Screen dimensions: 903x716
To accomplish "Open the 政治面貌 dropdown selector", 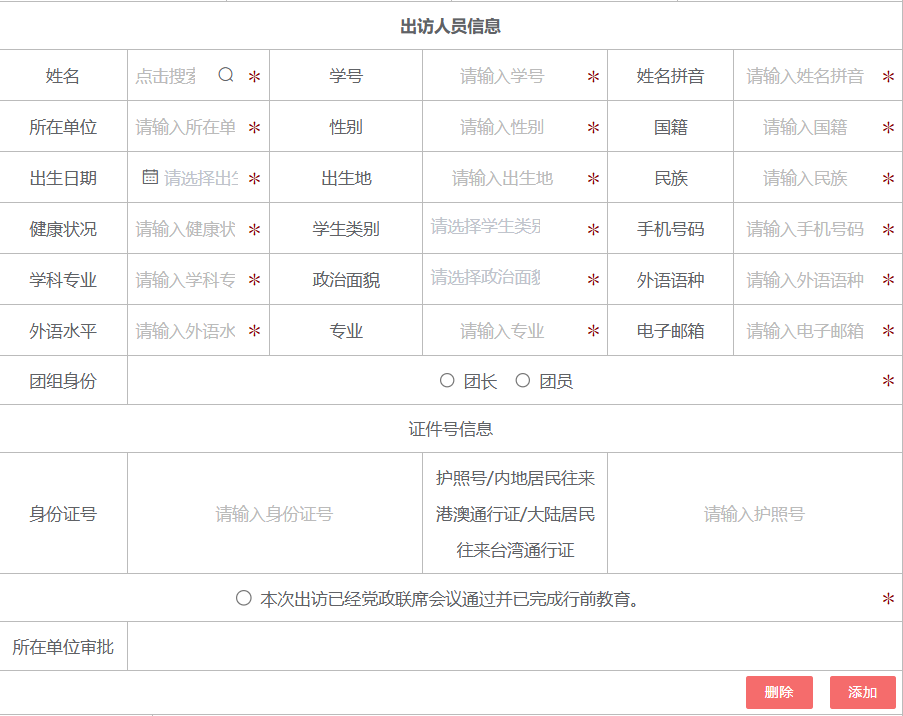I will click(x=500, y=278).
